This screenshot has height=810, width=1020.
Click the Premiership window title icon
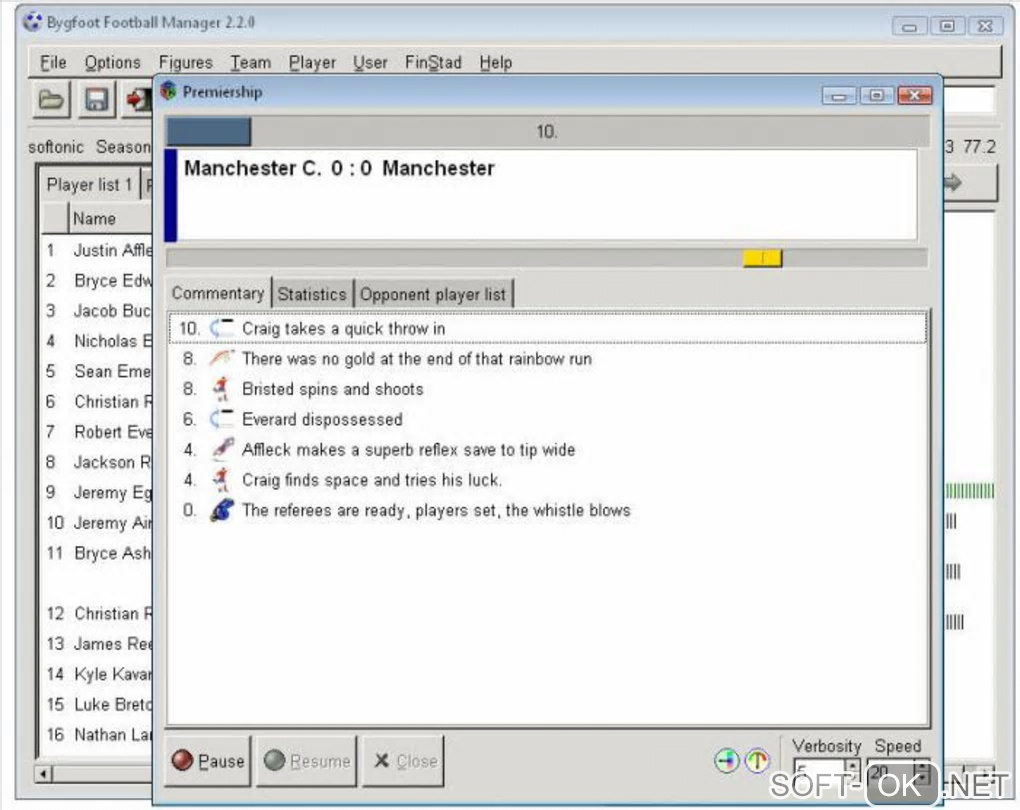pos(169,91)
